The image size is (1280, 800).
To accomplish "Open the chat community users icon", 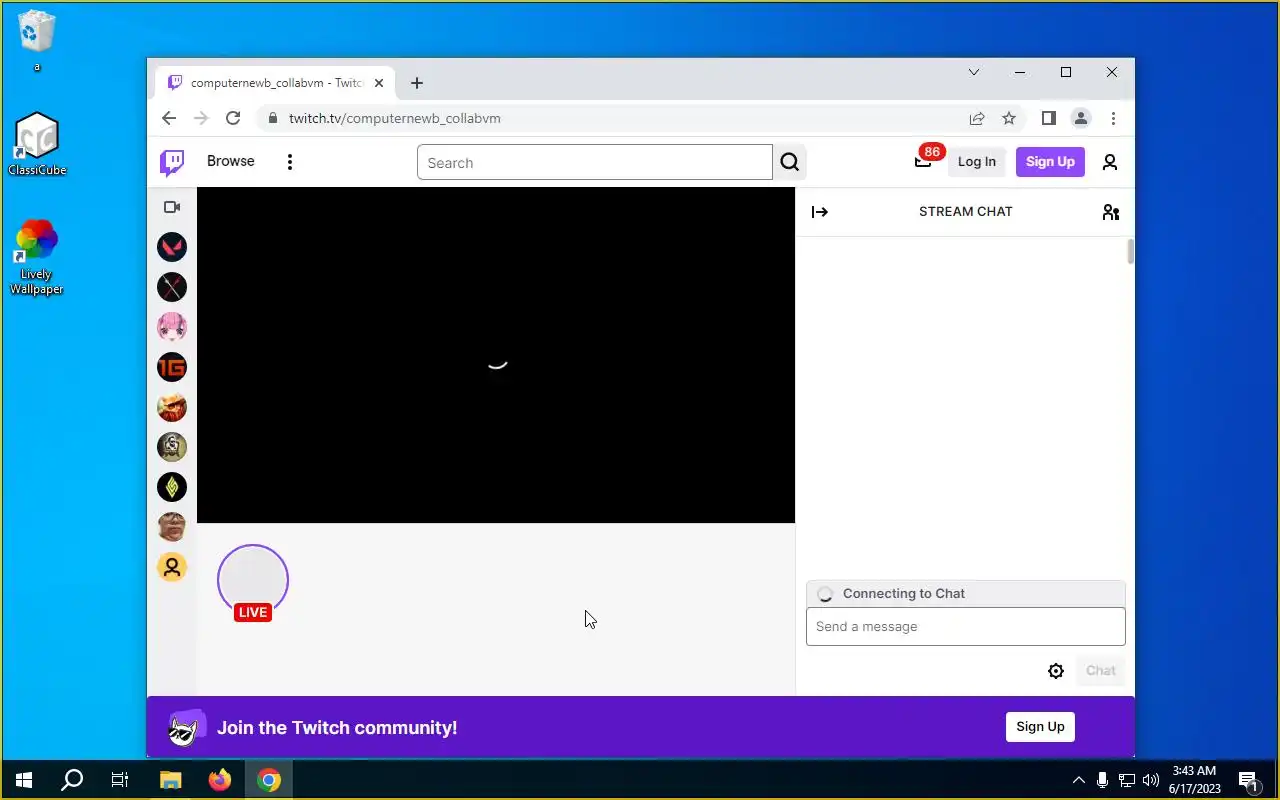I will coord(1111,212).
